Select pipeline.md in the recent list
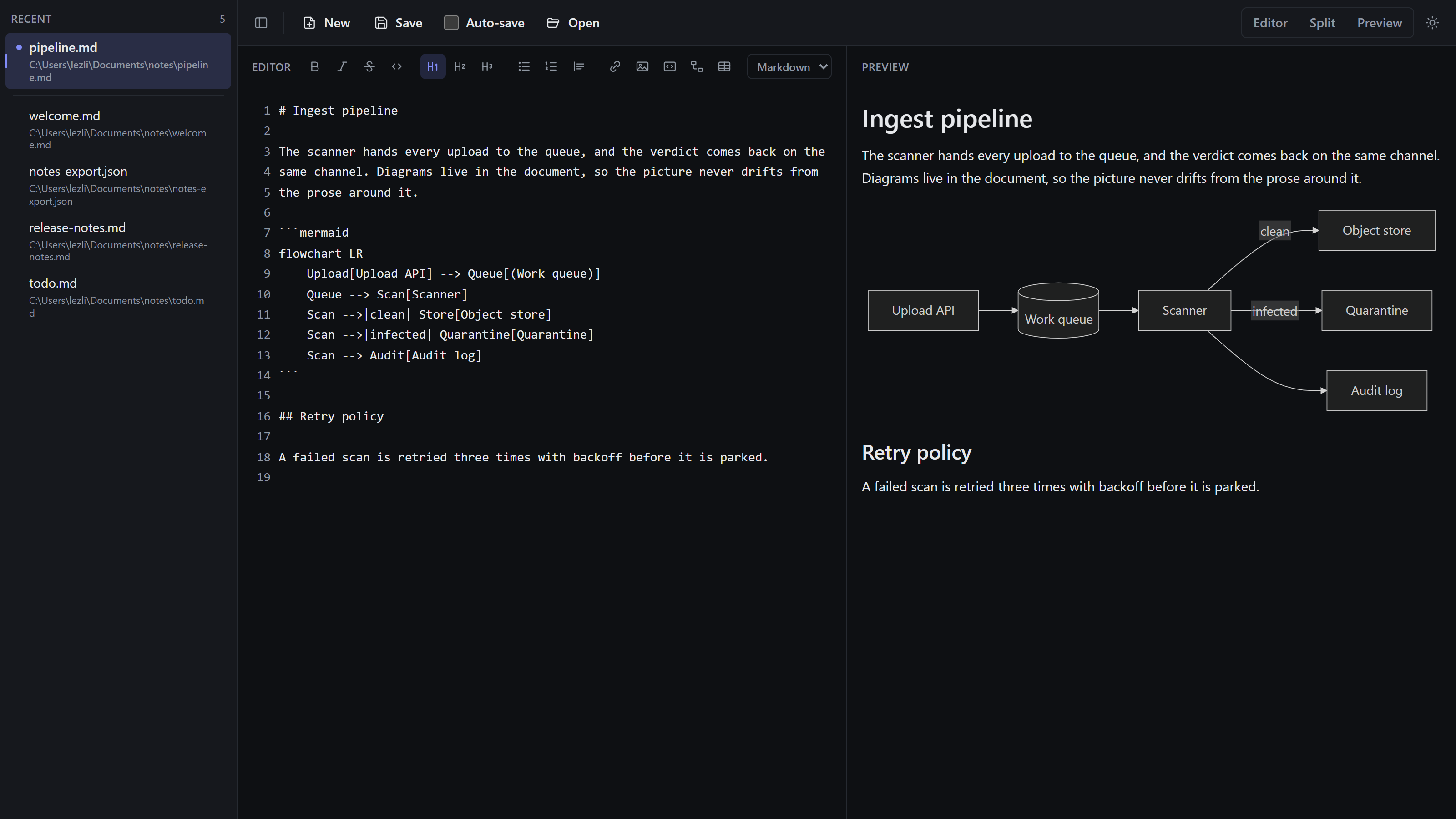Image resolution: width=1456 pixels, height=819 pixels. pos(118,61)
